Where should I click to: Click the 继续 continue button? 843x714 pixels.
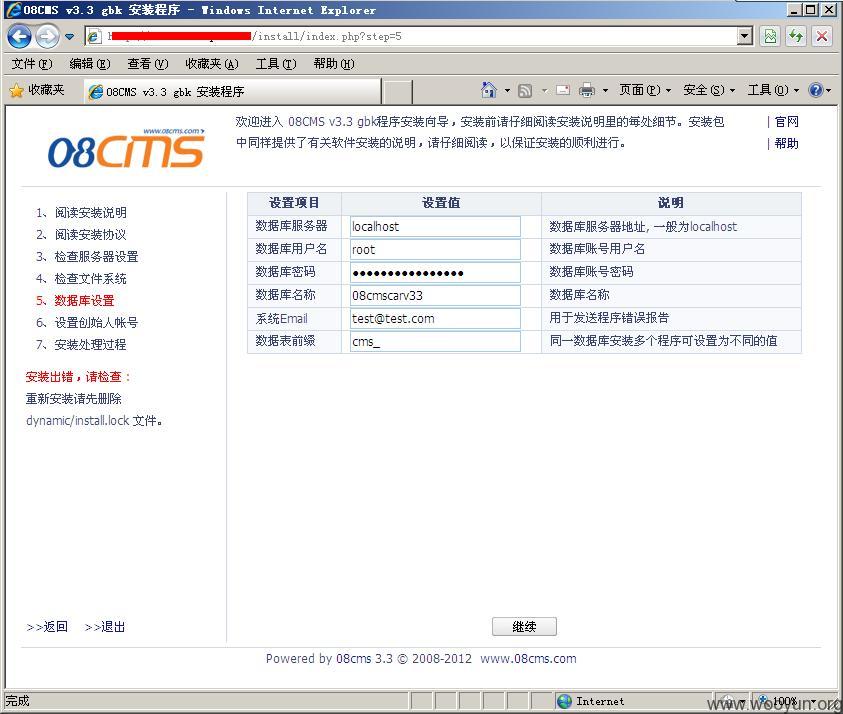coord(524,626)
